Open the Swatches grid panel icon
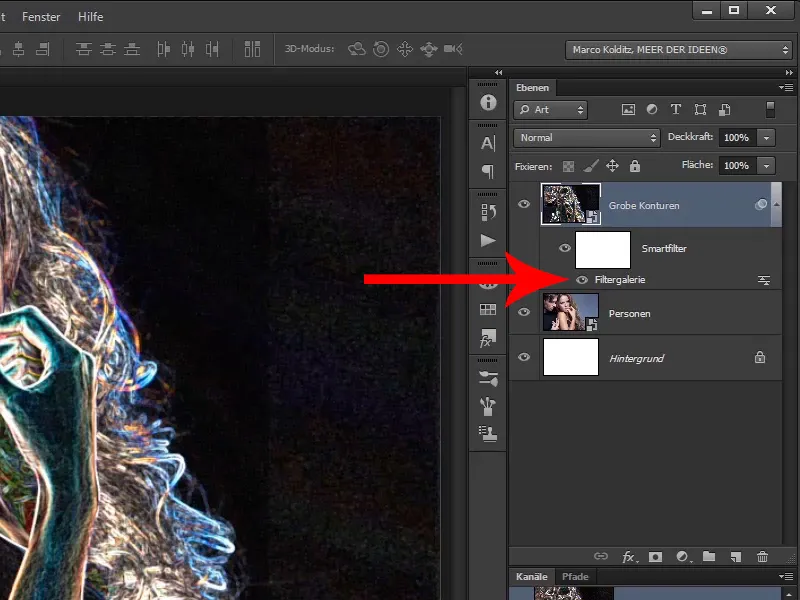 pos(488,309)
